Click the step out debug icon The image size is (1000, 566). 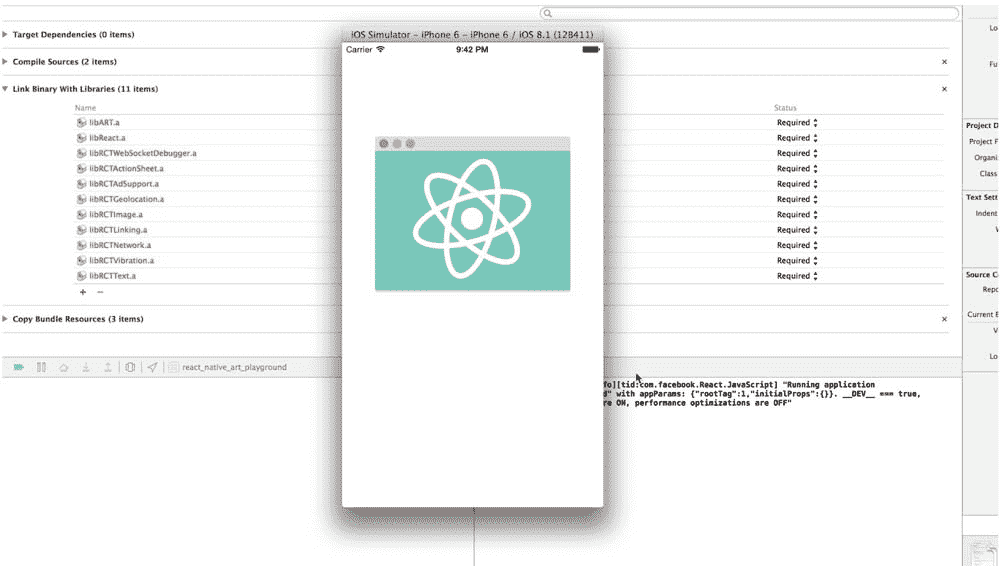(108, 367)
